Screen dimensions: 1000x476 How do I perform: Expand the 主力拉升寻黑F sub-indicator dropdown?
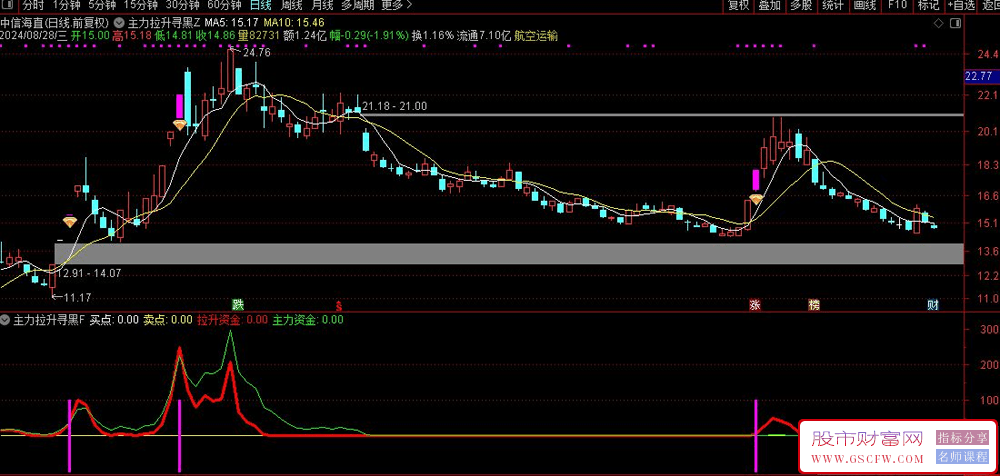6,320
